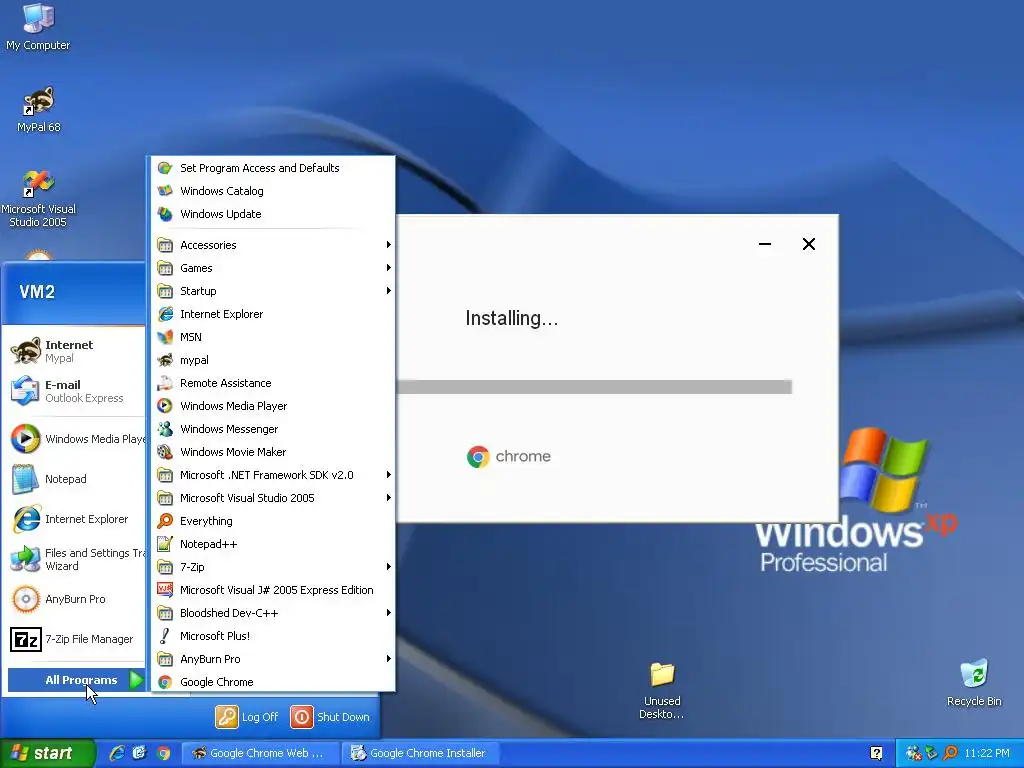Open Unused Desktop folder icon

pos(662,690)
